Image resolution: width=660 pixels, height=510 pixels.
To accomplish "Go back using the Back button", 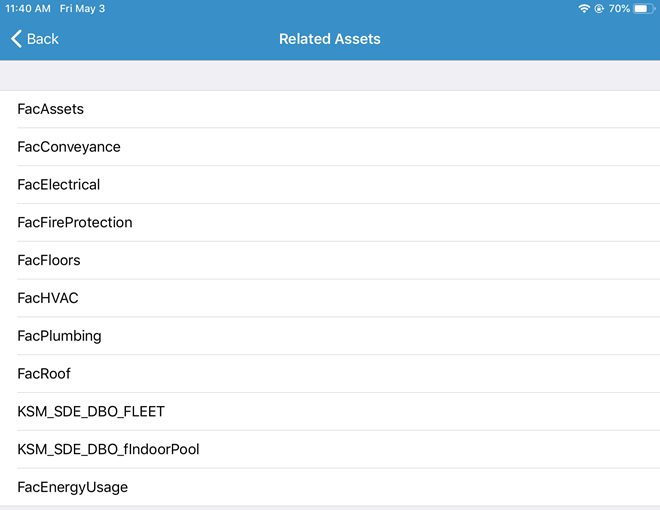I will point(35,39).
